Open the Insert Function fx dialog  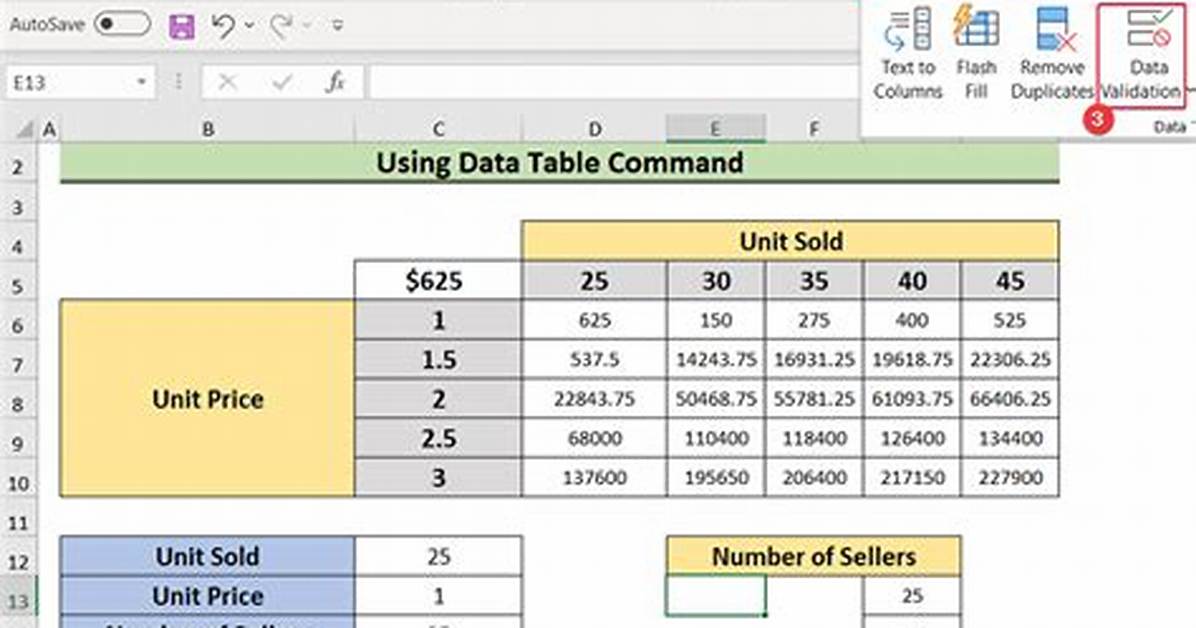tap(336, 82)
